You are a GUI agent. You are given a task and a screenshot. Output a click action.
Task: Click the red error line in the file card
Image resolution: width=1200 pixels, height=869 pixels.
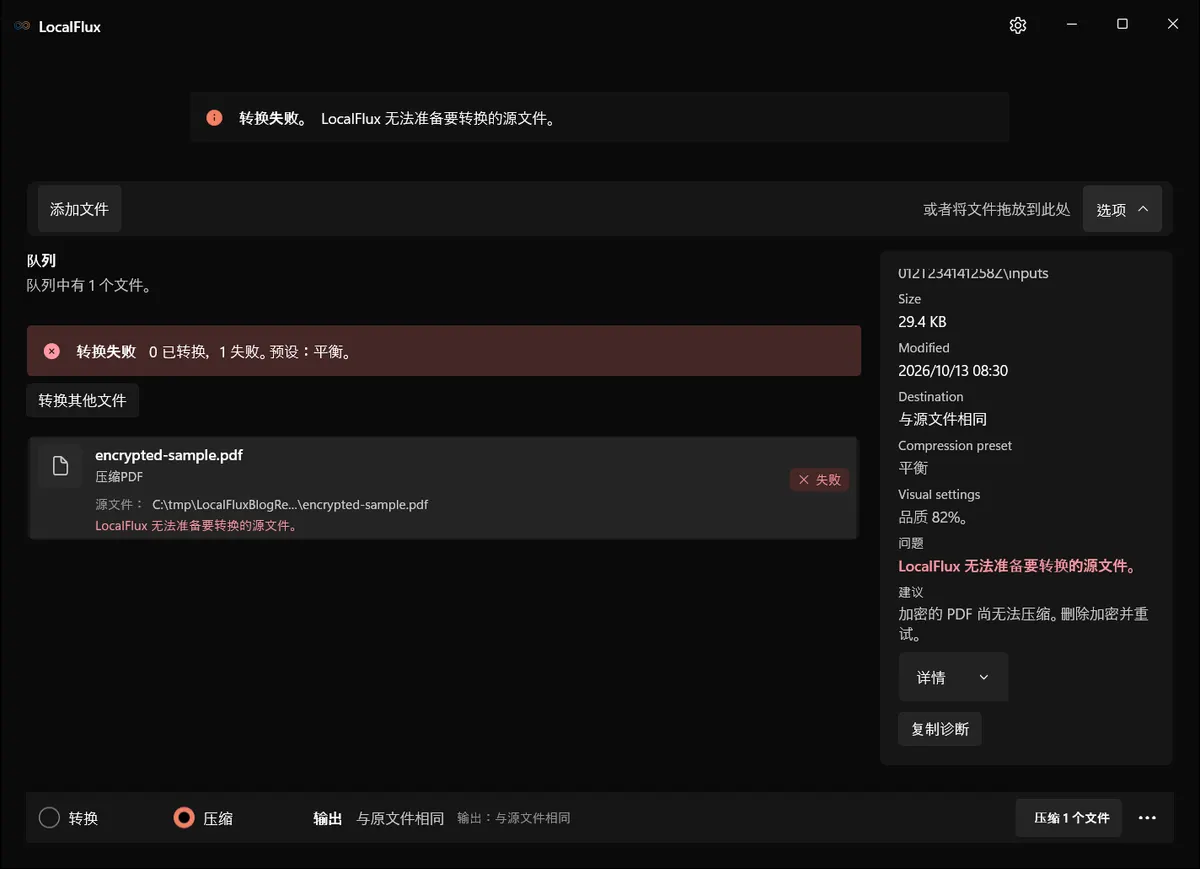pyautogui.click(x=196, y=526)
